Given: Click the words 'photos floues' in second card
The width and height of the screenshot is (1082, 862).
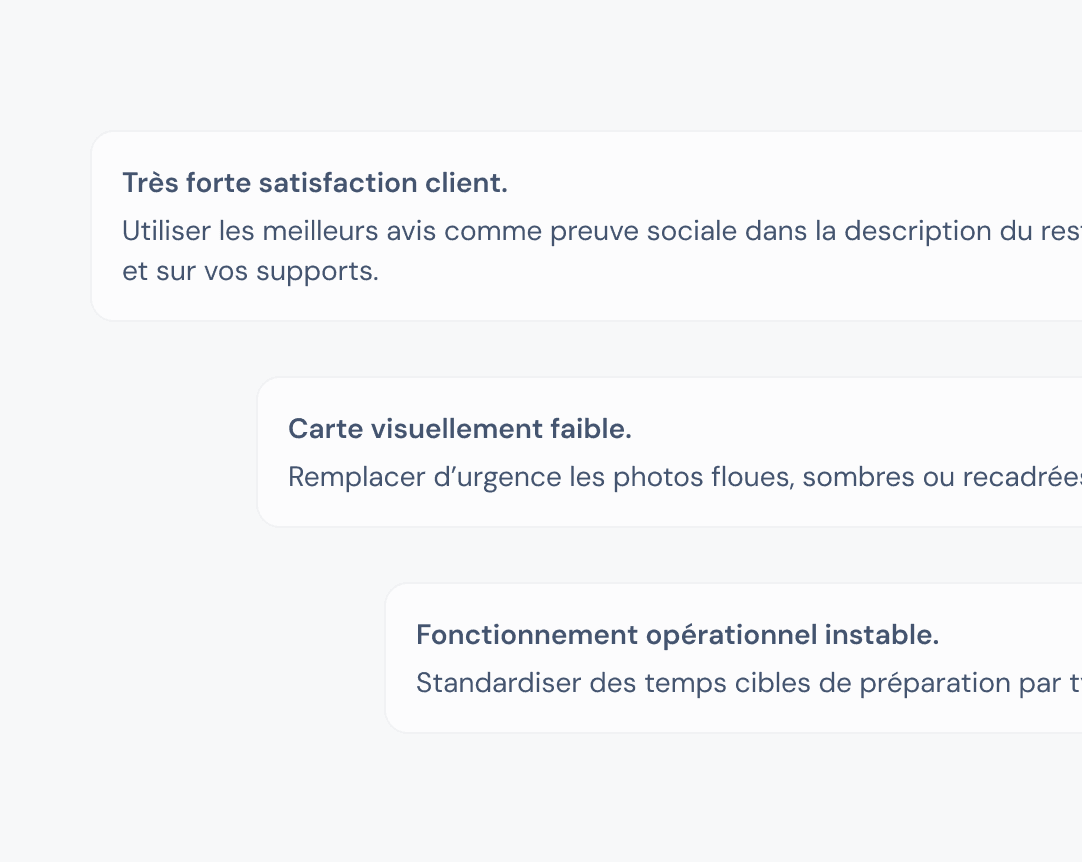Looking at the screenshot, I should 703,477.
